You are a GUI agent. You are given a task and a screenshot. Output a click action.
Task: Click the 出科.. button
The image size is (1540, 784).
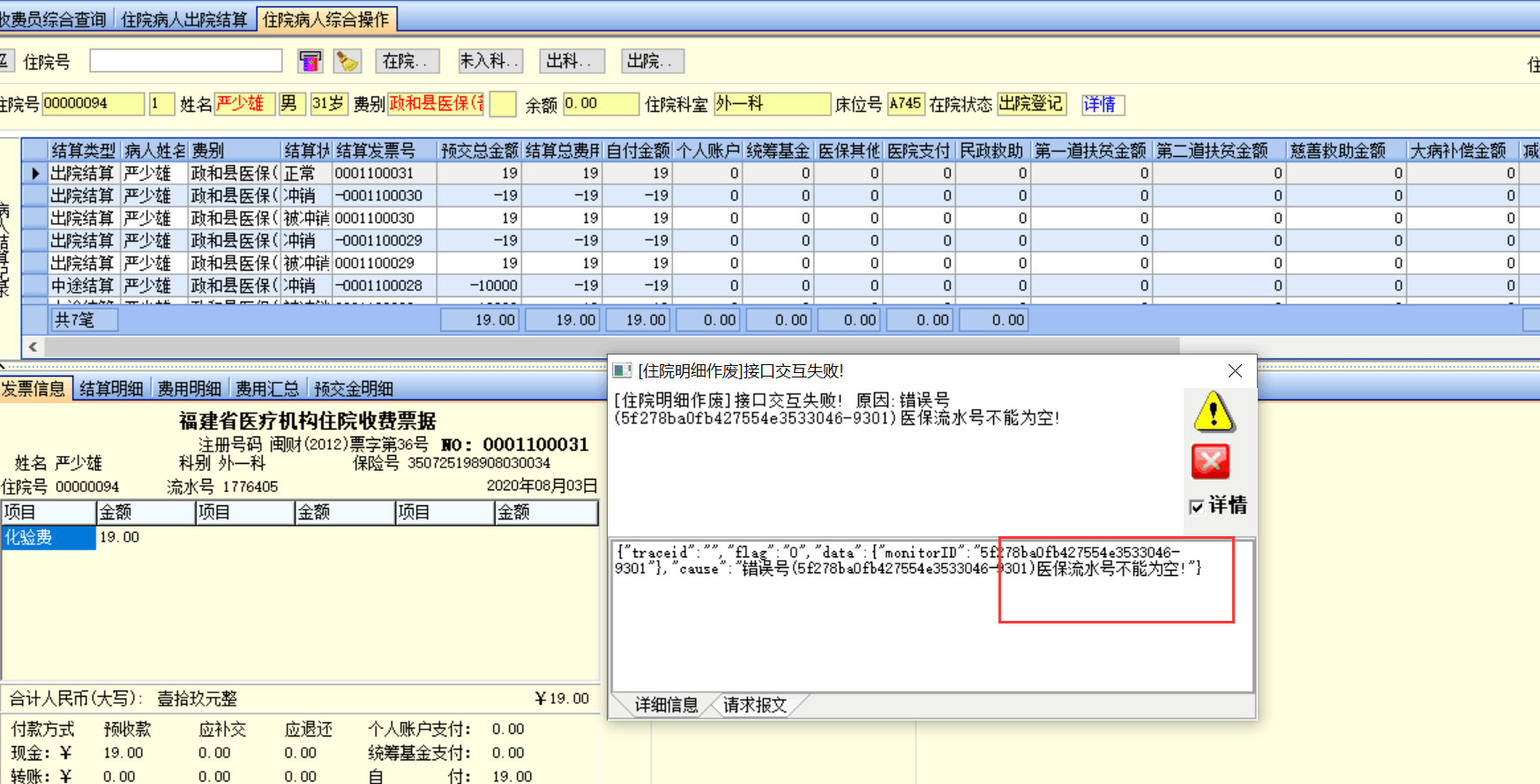[572, 61]
